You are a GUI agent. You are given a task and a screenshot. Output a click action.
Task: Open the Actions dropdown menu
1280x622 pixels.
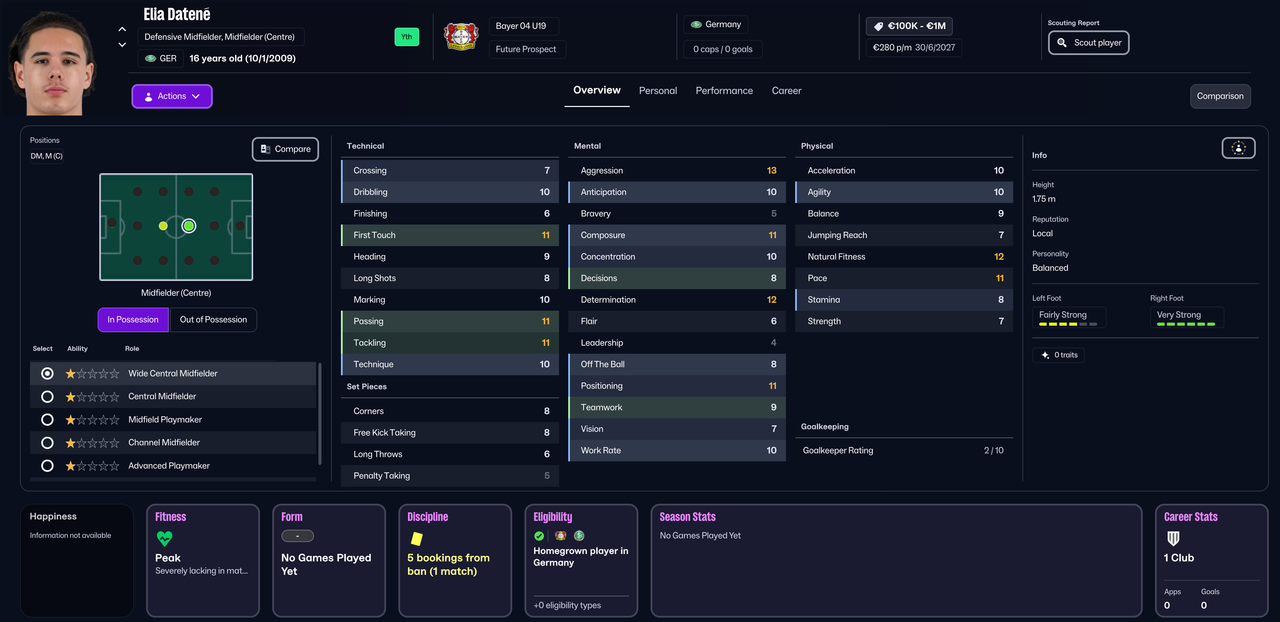[x=172, y=96]
